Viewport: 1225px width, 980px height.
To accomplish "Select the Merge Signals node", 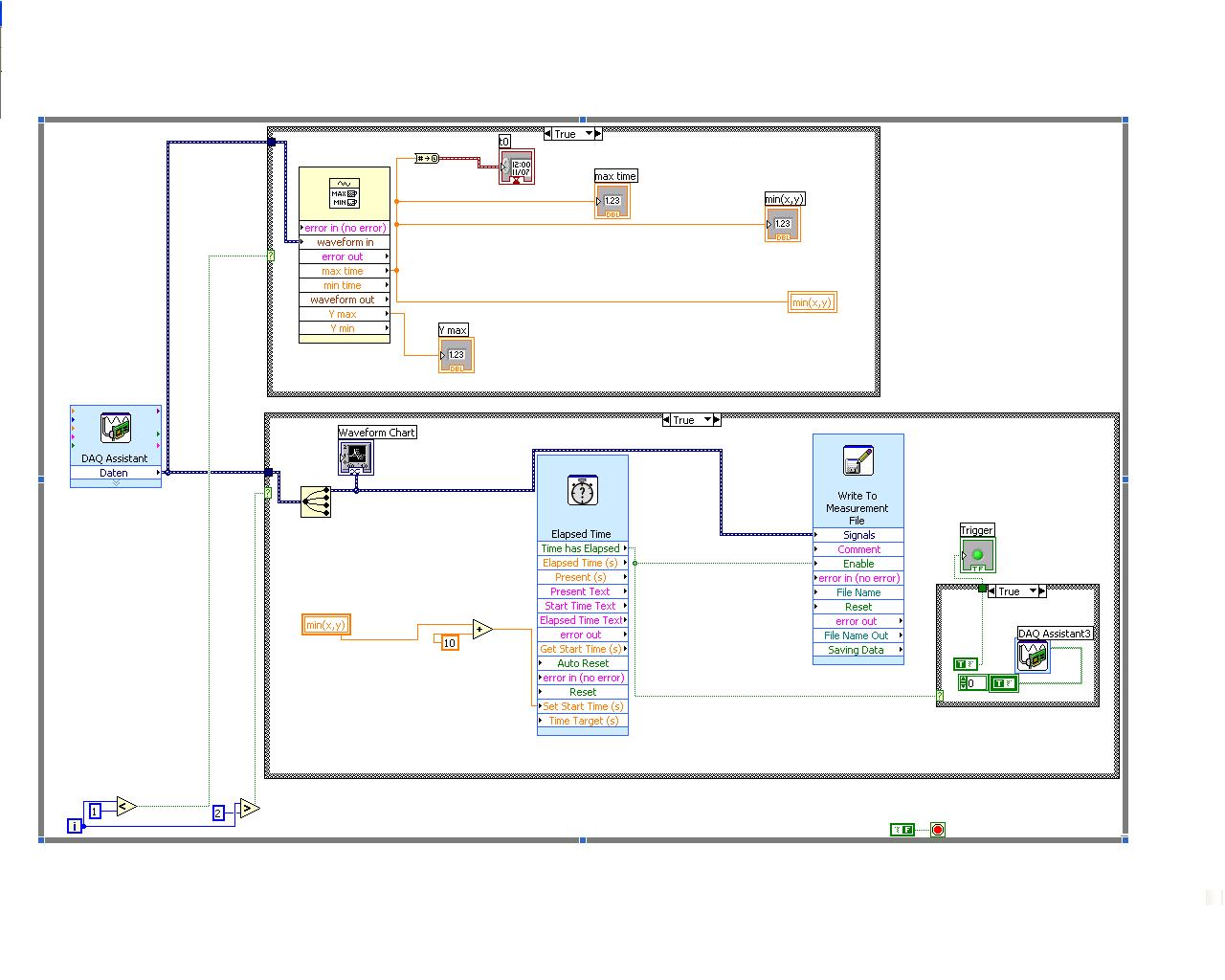I will coord(316,501).
